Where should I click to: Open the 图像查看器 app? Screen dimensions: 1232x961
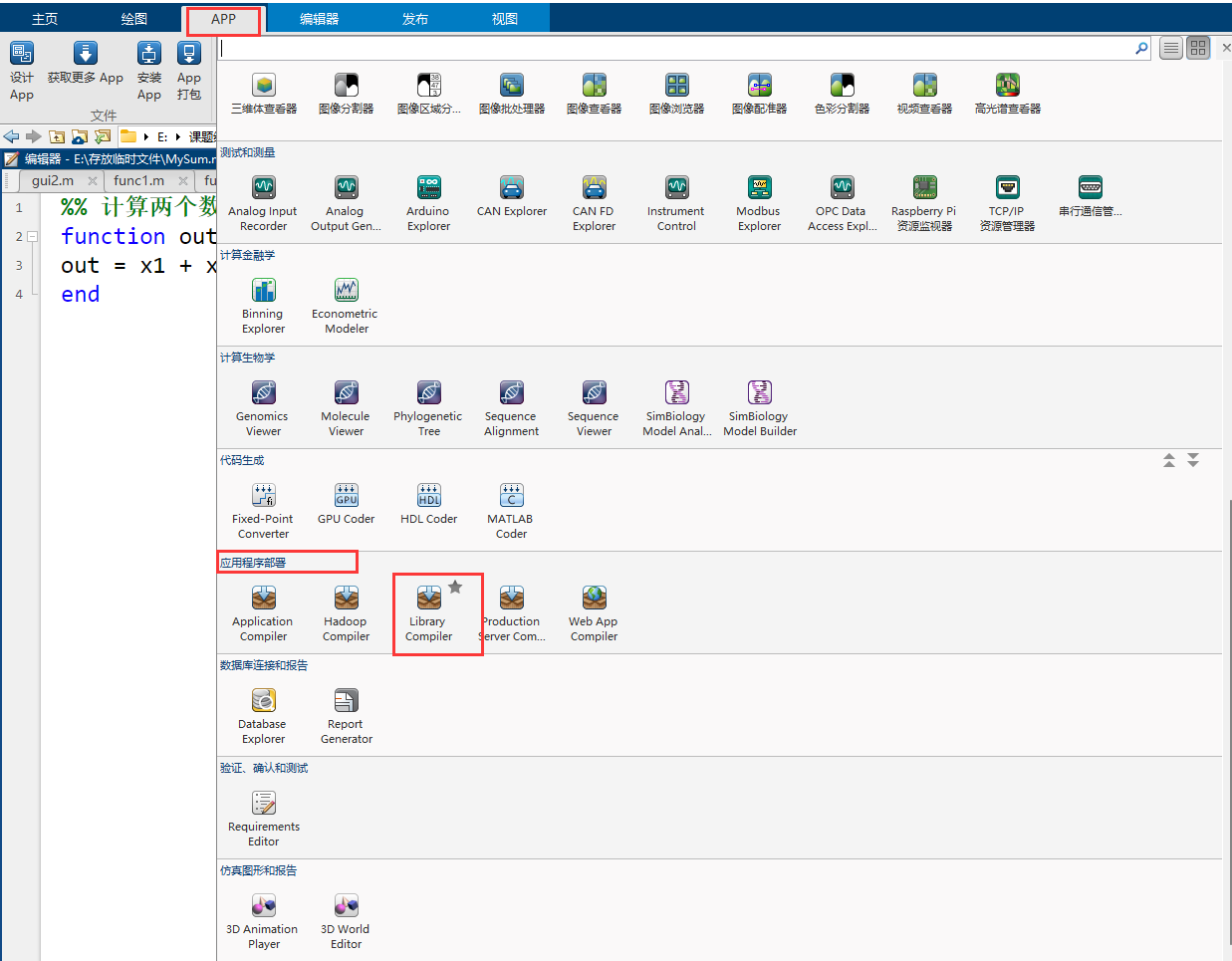click(x=595, y=94)
